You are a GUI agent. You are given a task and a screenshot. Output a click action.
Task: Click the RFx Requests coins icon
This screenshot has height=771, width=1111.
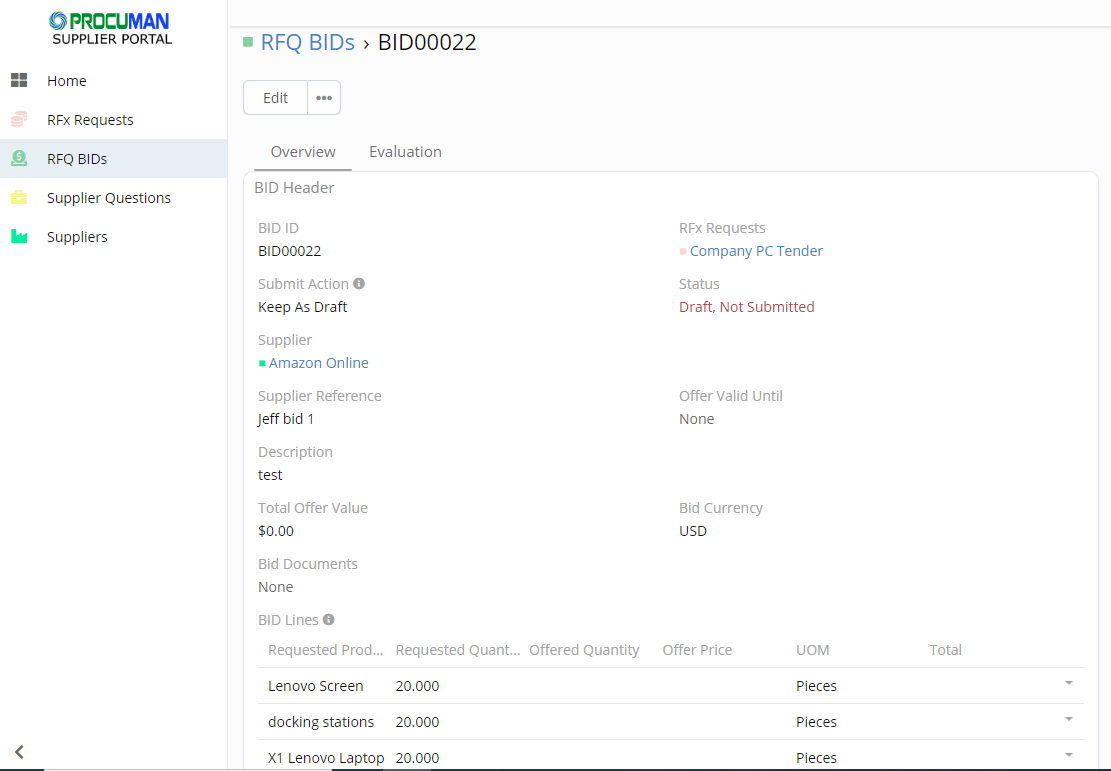[x=19, y=119]
